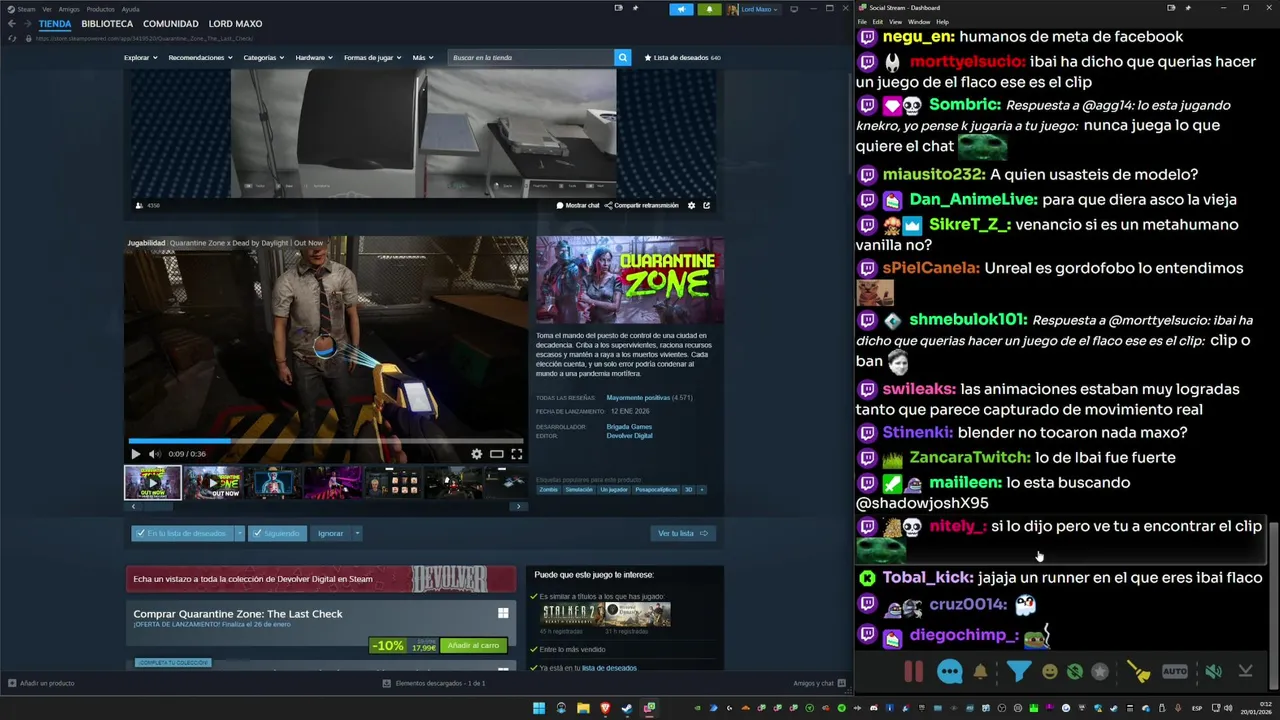The image size is (1280, 720).
Task: Click Steam's forward navigation arrow
Action: tap(27, 24)
